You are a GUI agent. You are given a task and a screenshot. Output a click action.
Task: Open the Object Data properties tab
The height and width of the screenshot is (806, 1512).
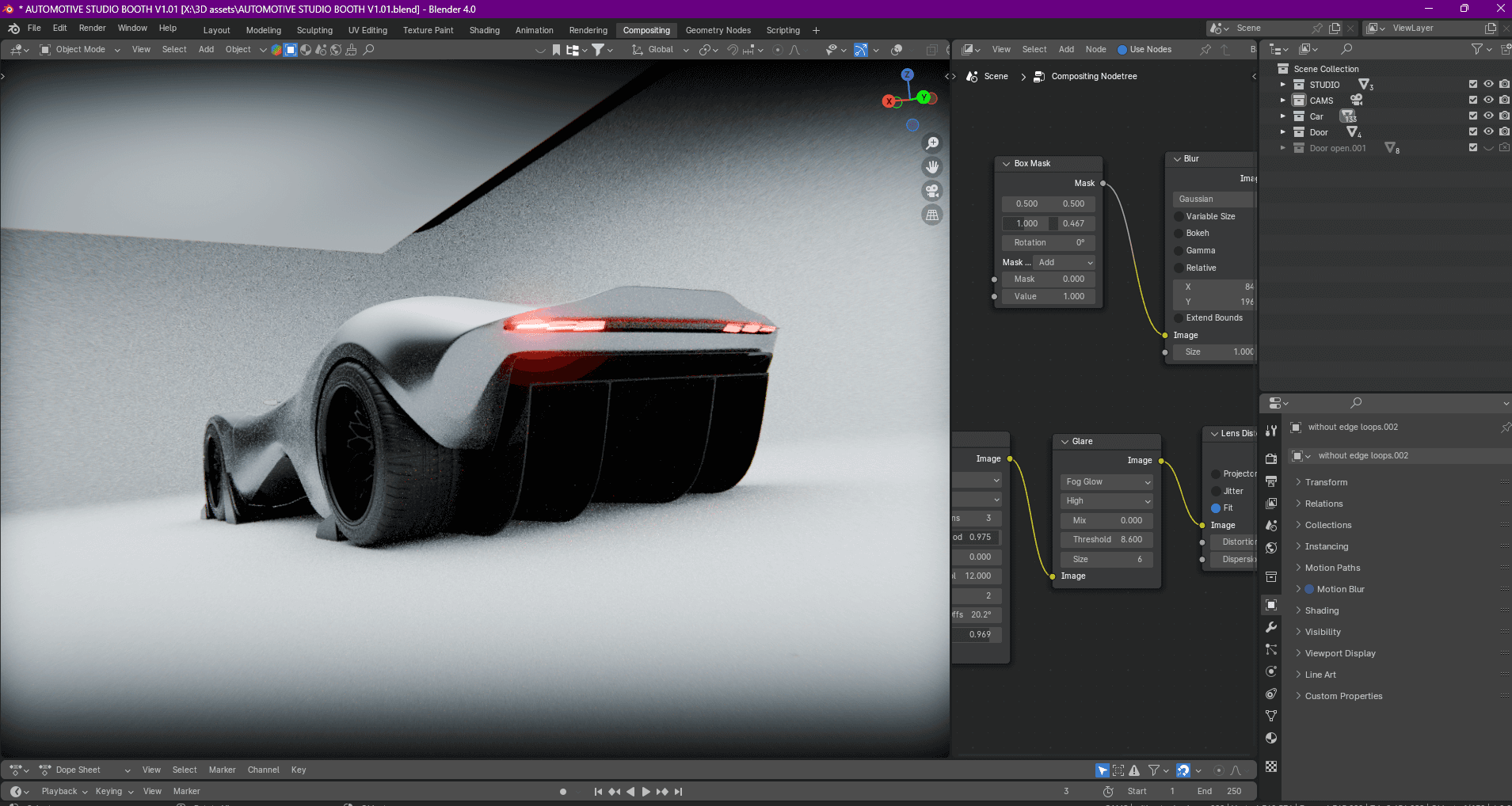pos(1271,716)
